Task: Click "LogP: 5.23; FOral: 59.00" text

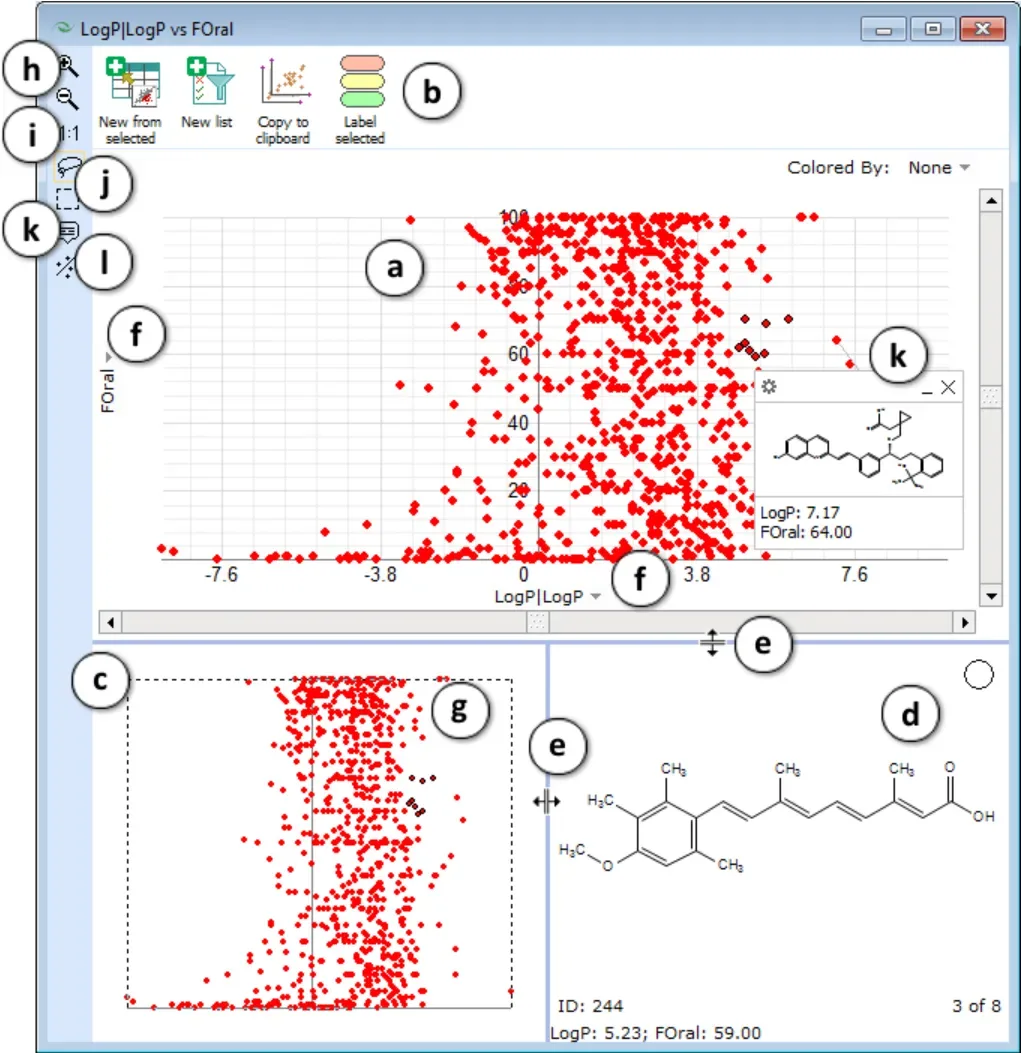Action: (x=656, y=1033)
